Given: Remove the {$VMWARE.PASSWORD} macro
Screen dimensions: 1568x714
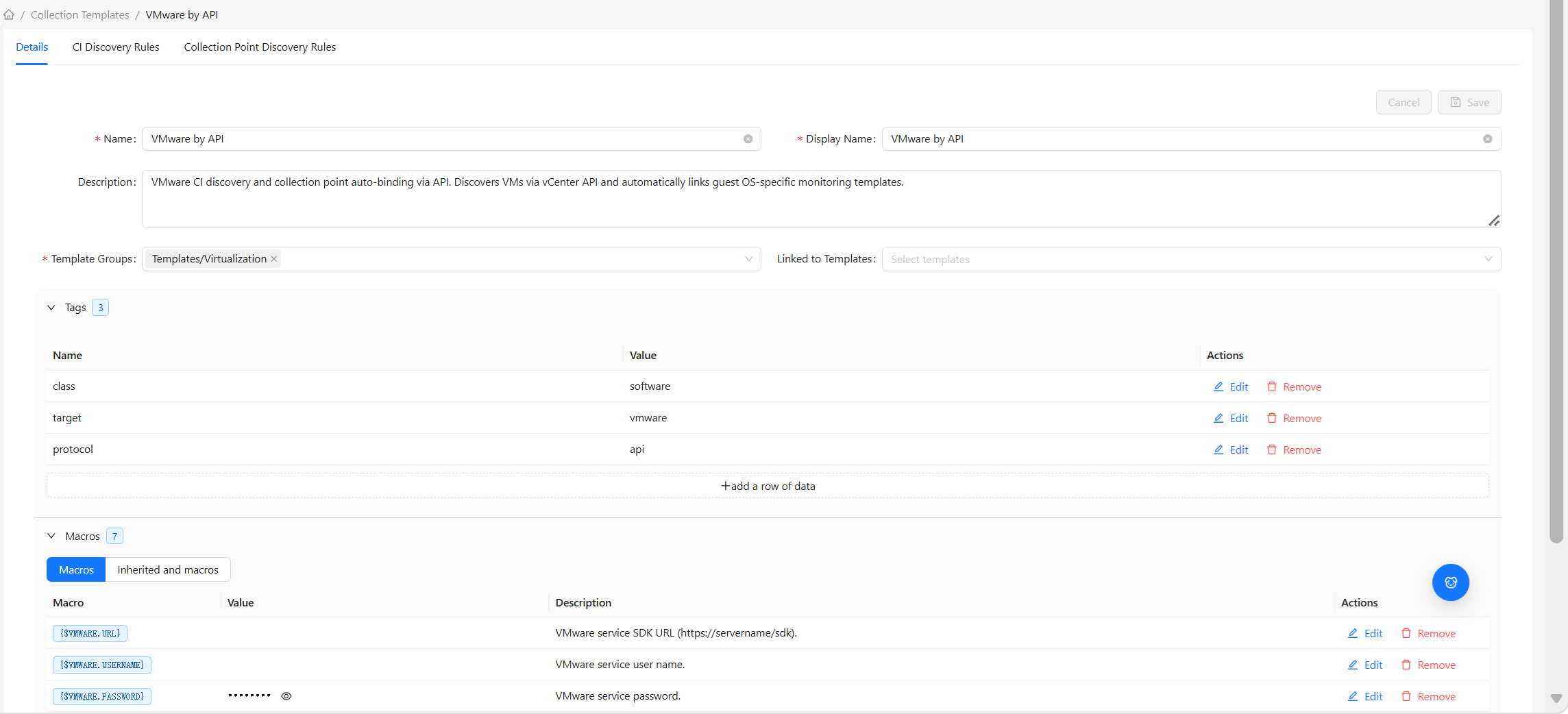Looking at the screenshot, I should 1428,697.
